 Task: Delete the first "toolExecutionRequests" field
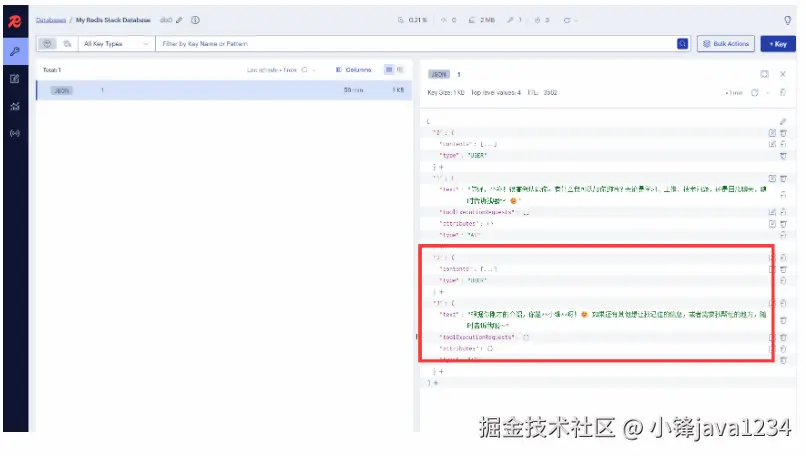click(783, 212)
